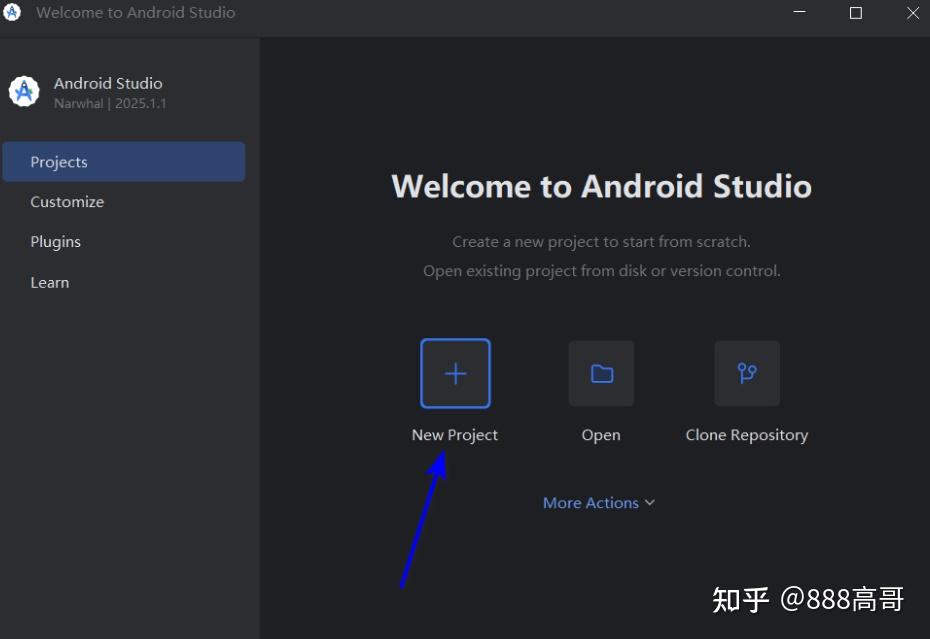Close the Welcome to Android Studio window

tap(913, 12)
